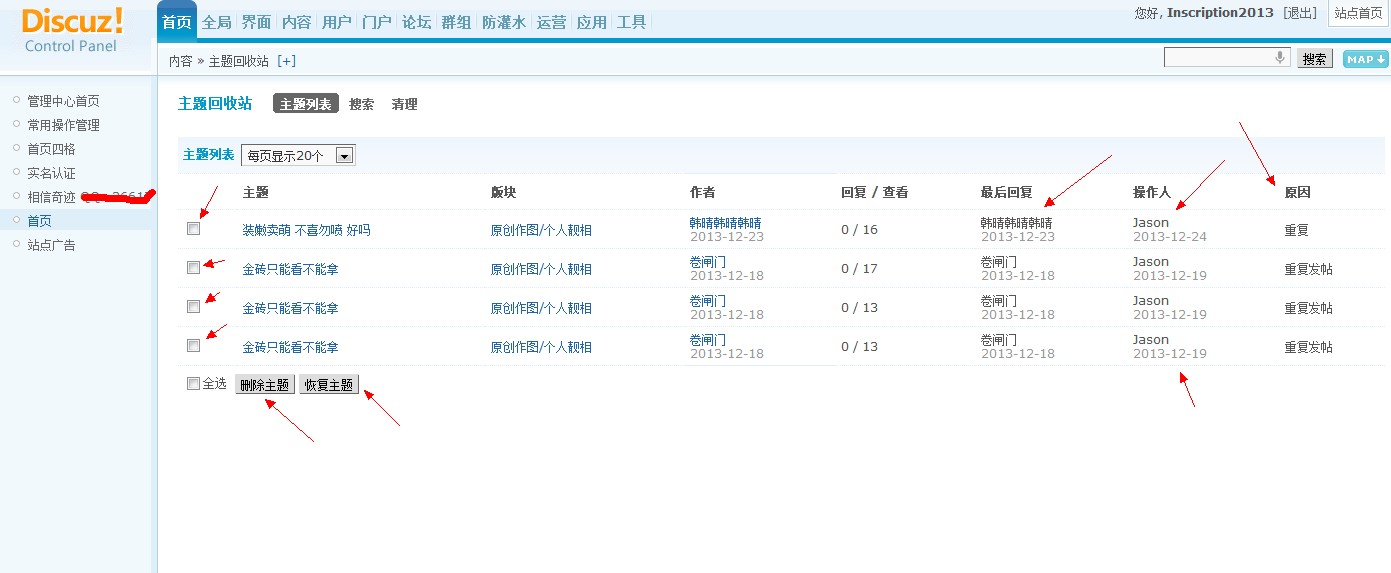Viewport: 1391px width, 573px height.
Task: Click the MAP button icon
Action: coord(1365,59)
